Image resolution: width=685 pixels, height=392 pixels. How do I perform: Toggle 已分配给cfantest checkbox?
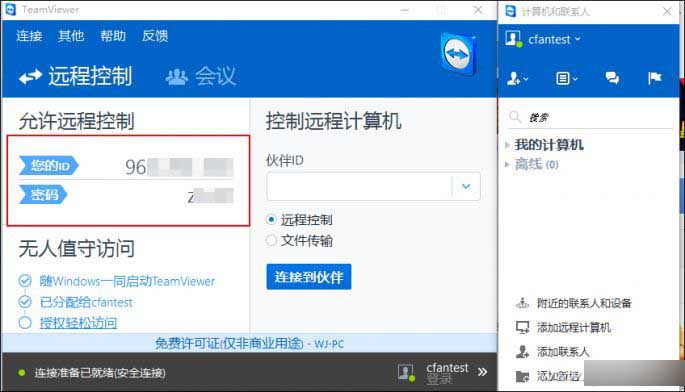coord(25,302)
